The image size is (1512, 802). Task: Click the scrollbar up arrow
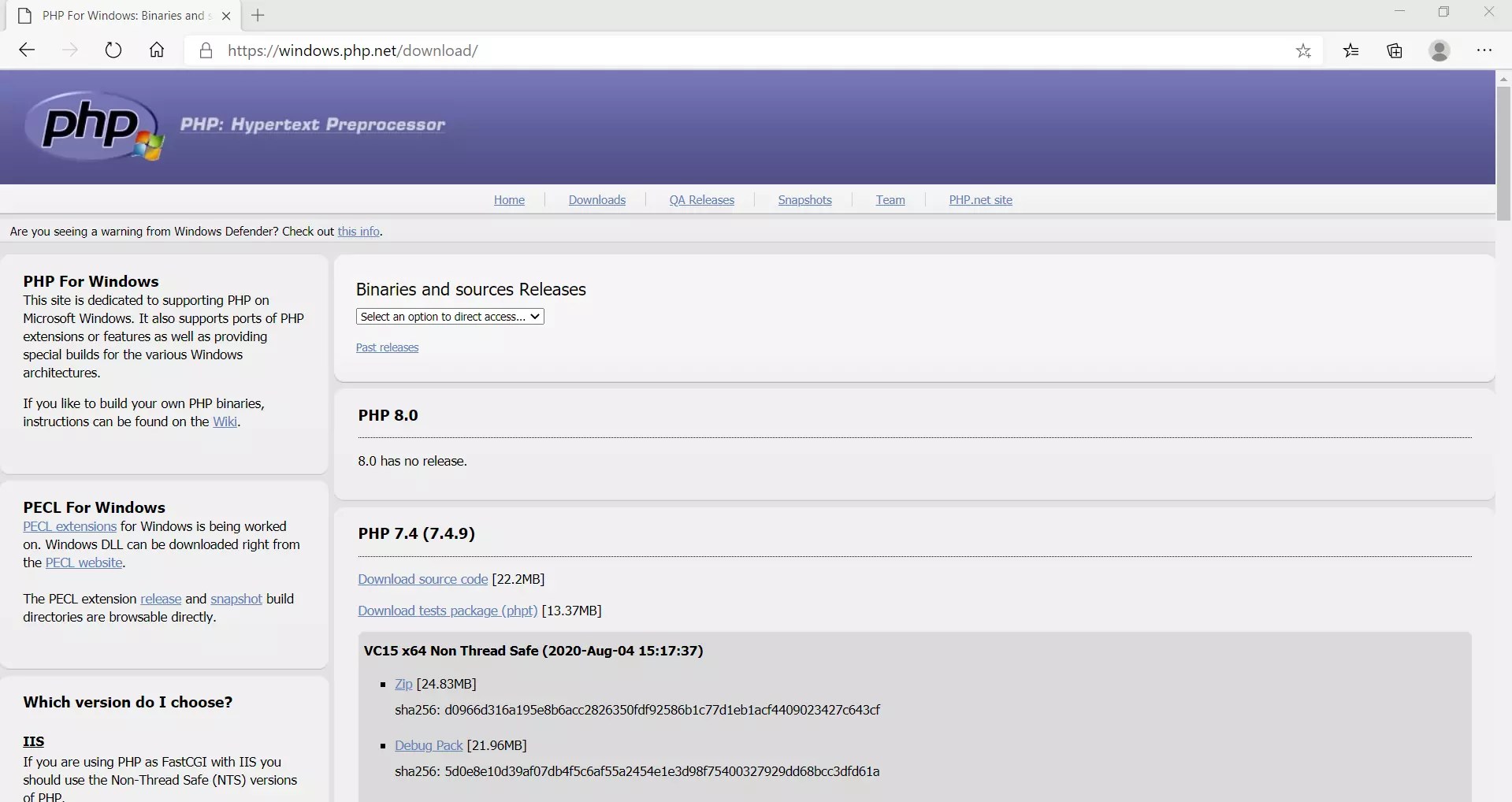point(1503,79)
